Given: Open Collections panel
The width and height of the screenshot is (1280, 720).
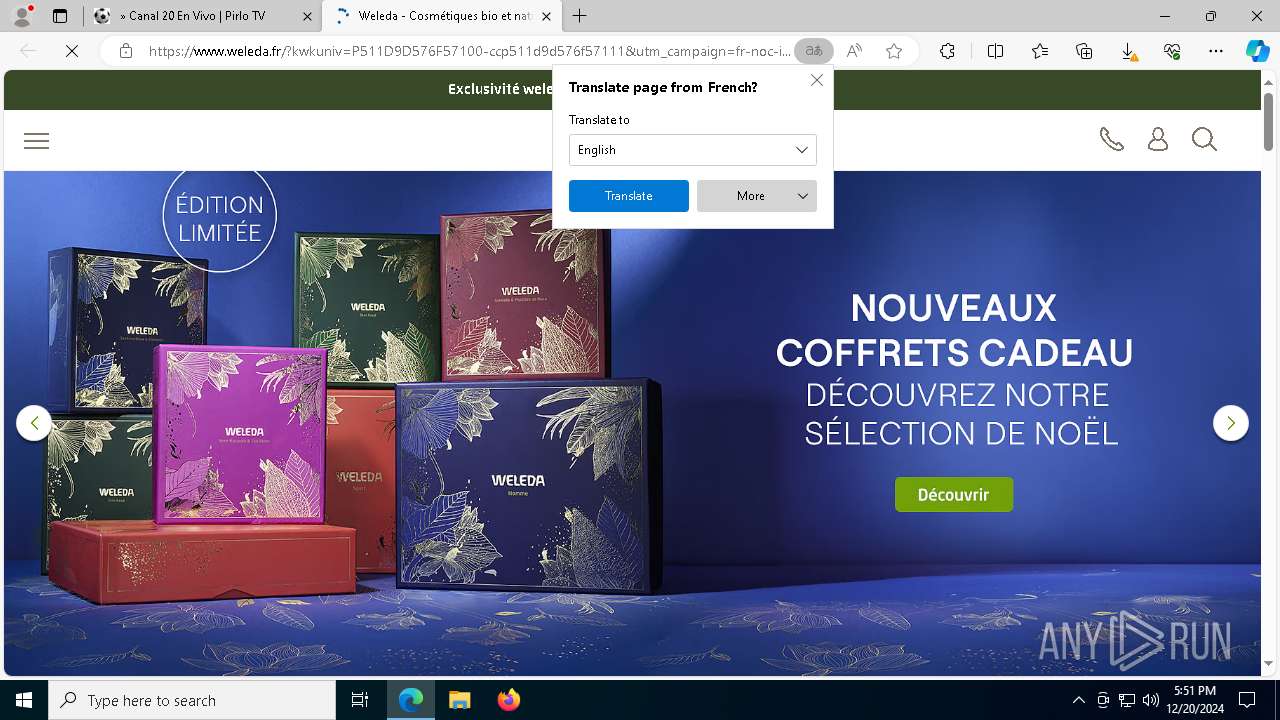Looking at the screenshot, I should (1084, 51).
